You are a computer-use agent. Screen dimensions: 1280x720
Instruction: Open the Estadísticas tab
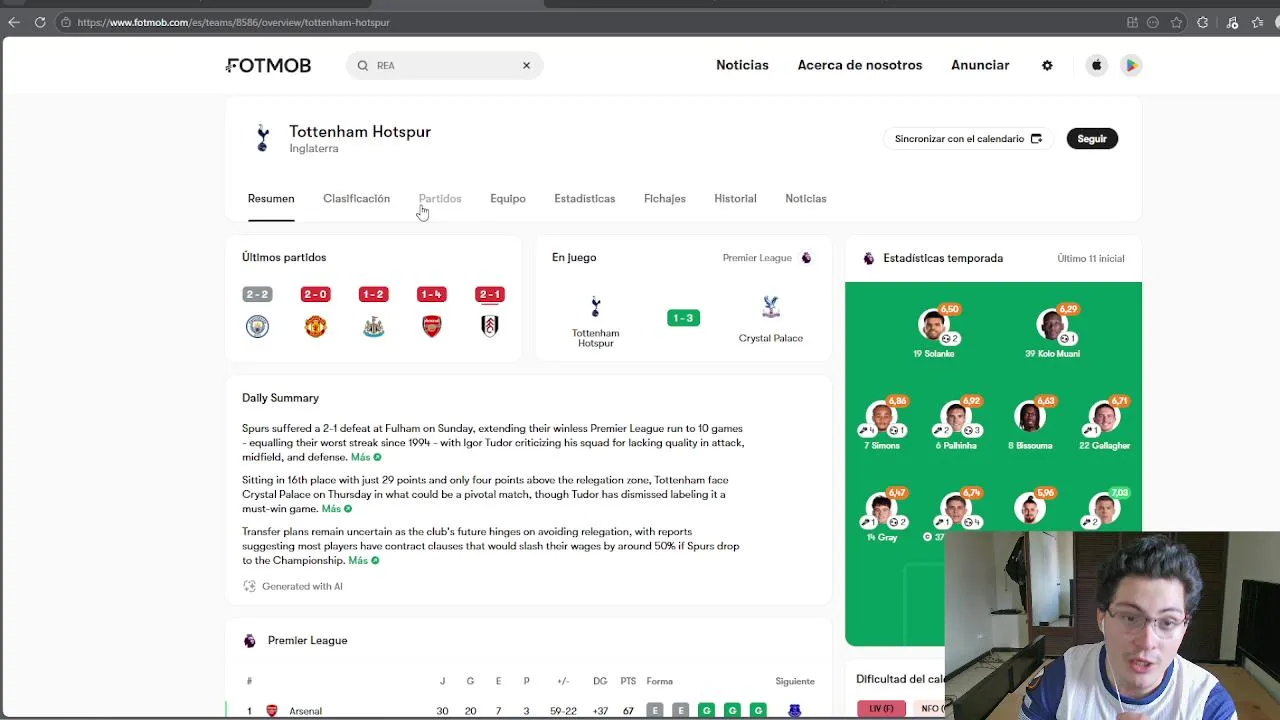click(585, 198)
